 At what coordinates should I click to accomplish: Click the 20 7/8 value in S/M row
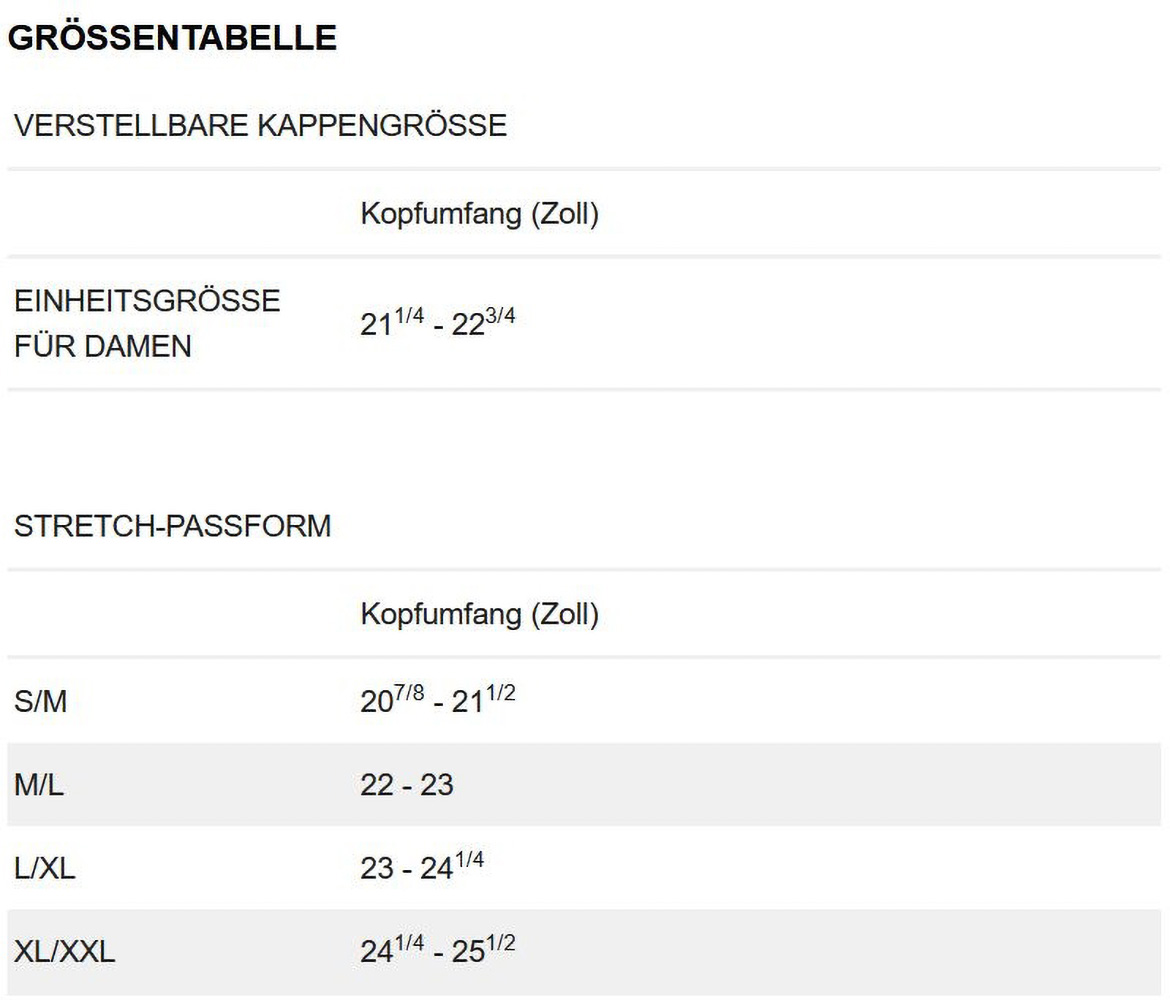392,701
